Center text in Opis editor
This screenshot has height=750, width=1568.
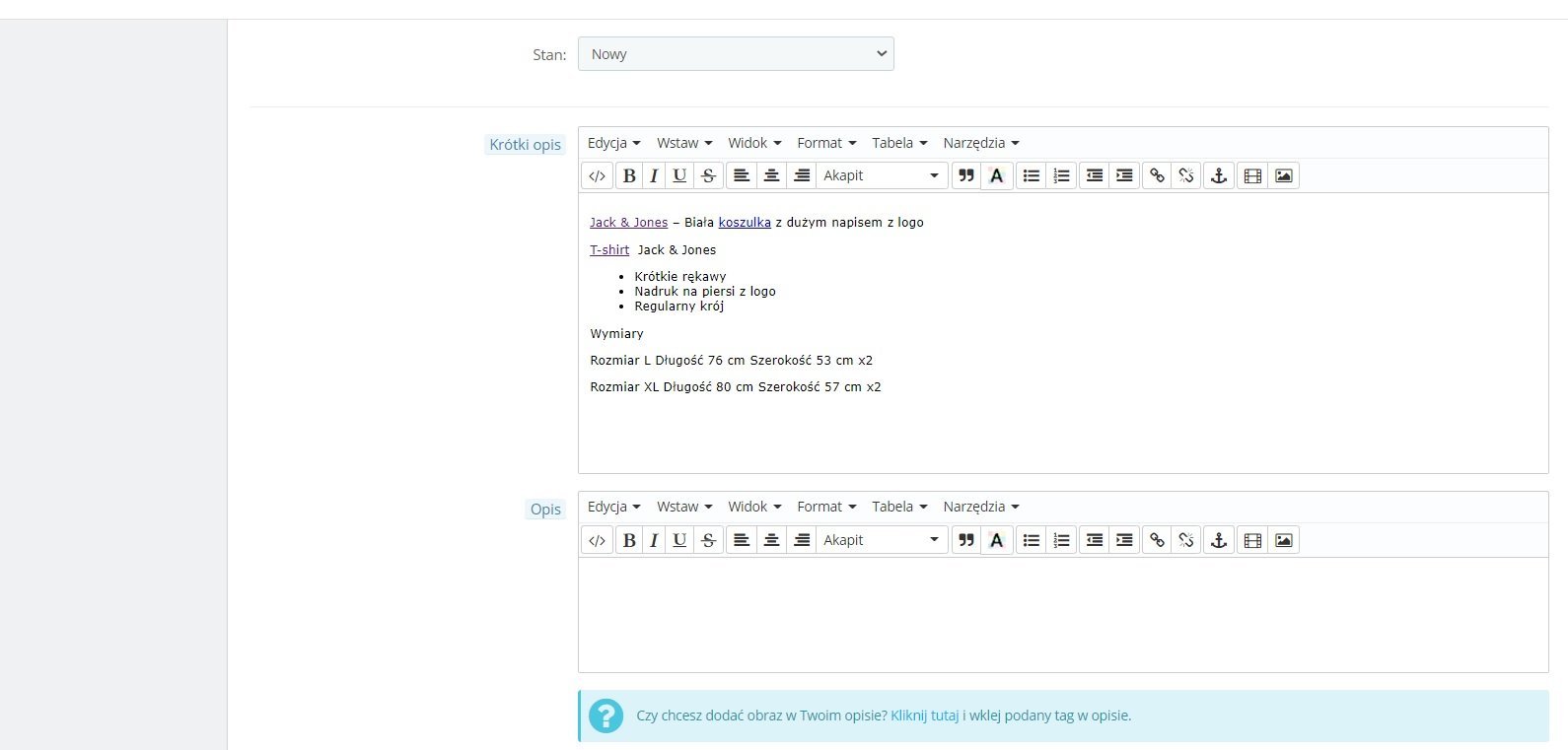pos(772,540)
